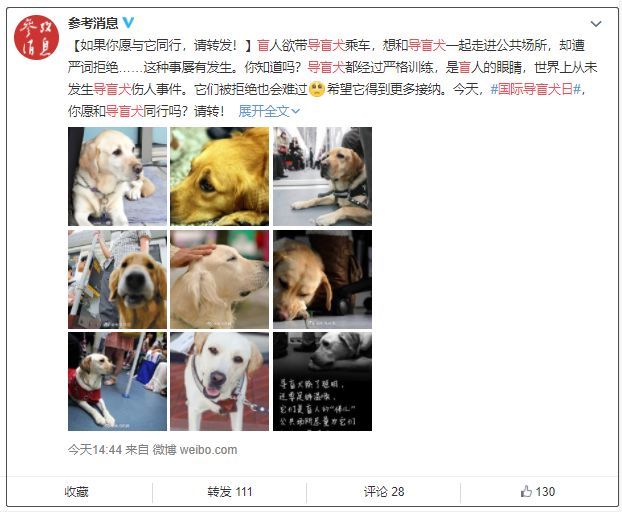
Task: Click the #国际导盲犬日# hashtag link
Action: 536,89
